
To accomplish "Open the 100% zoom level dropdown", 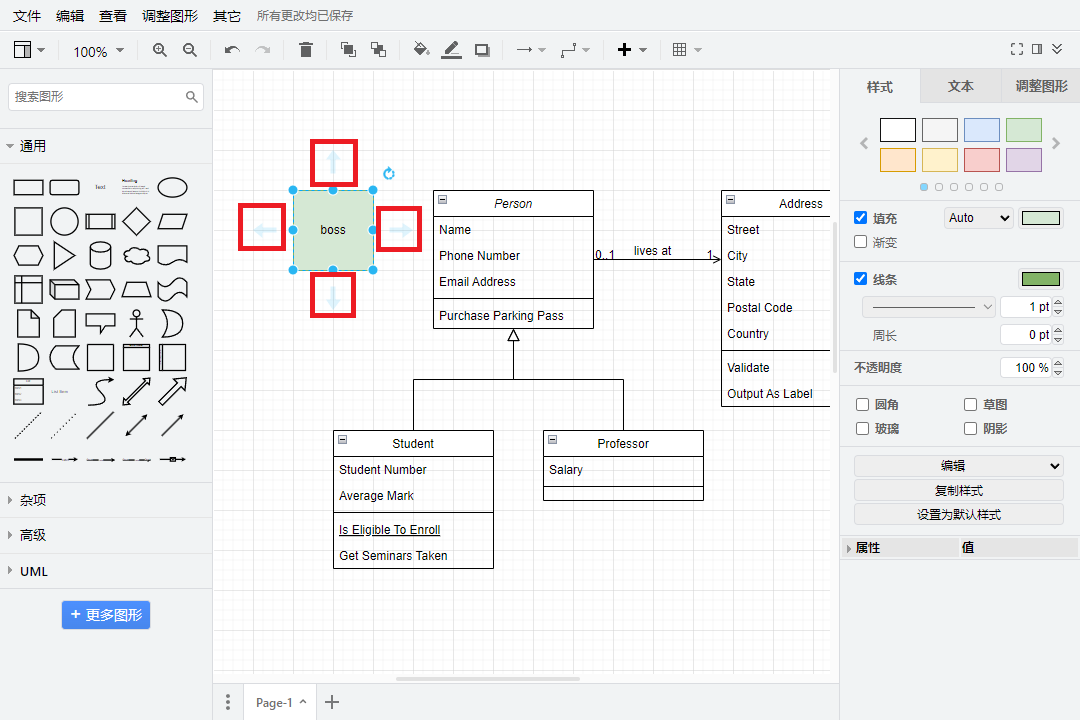I will click(x=99, y=51).
